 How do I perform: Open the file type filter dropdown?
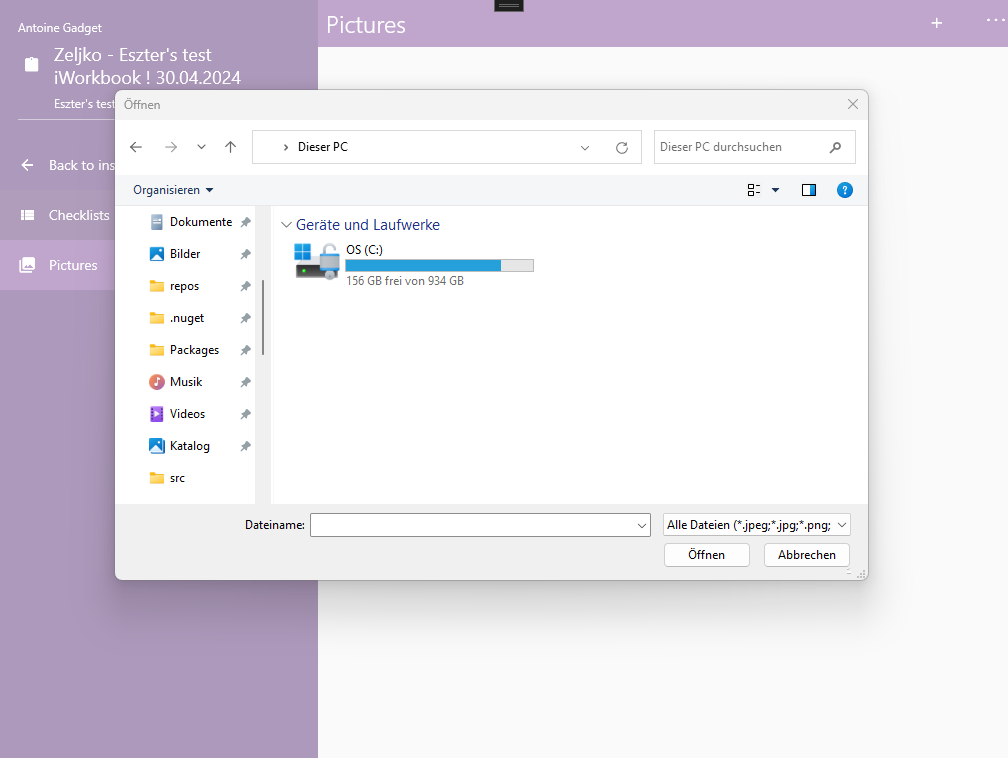coord(756,524)
